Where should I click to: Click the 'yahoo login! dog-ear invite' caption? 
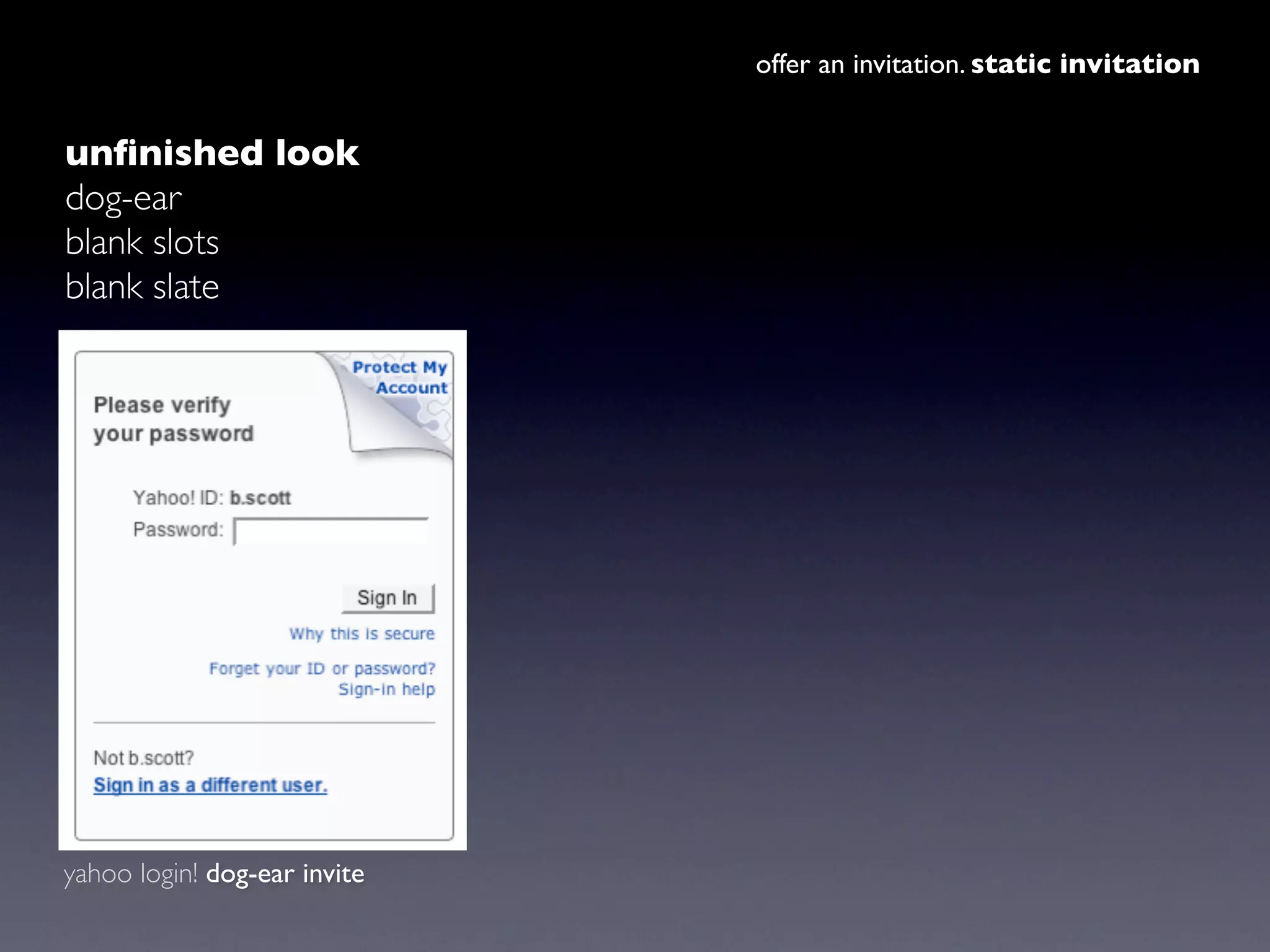(x=214, y=874)
